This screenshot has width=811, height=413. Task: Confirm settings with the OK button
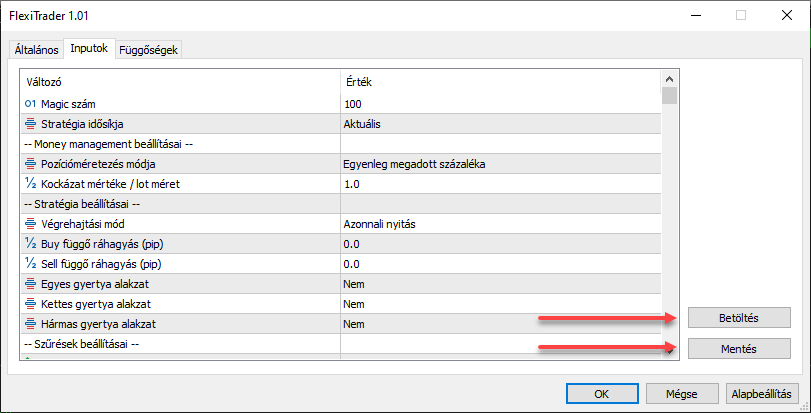(601, 394)
